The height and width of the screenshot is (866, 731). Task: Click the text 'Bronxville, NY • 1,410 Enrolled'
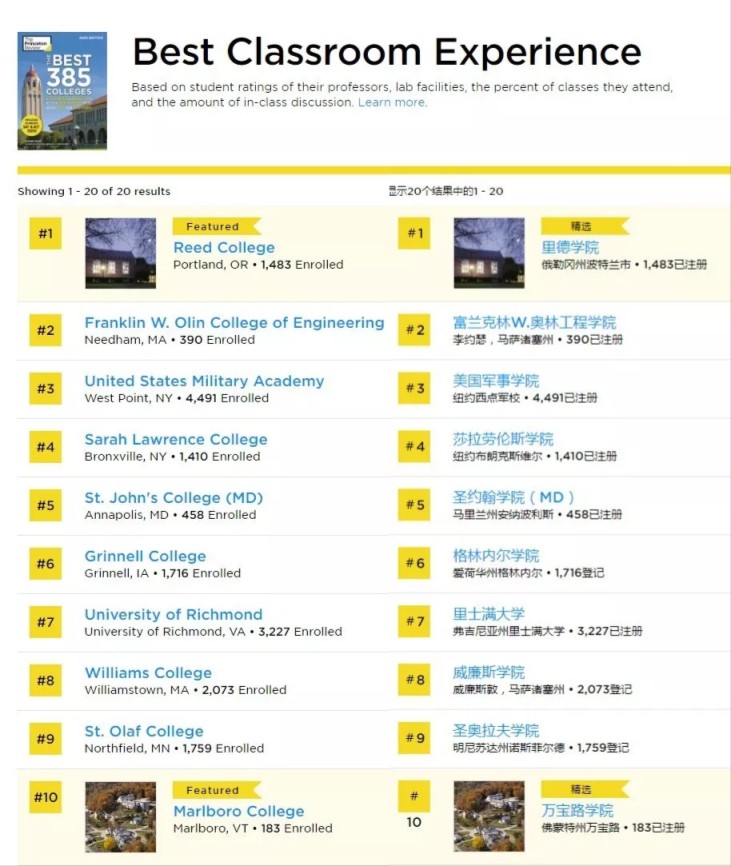tap(172, 457)
